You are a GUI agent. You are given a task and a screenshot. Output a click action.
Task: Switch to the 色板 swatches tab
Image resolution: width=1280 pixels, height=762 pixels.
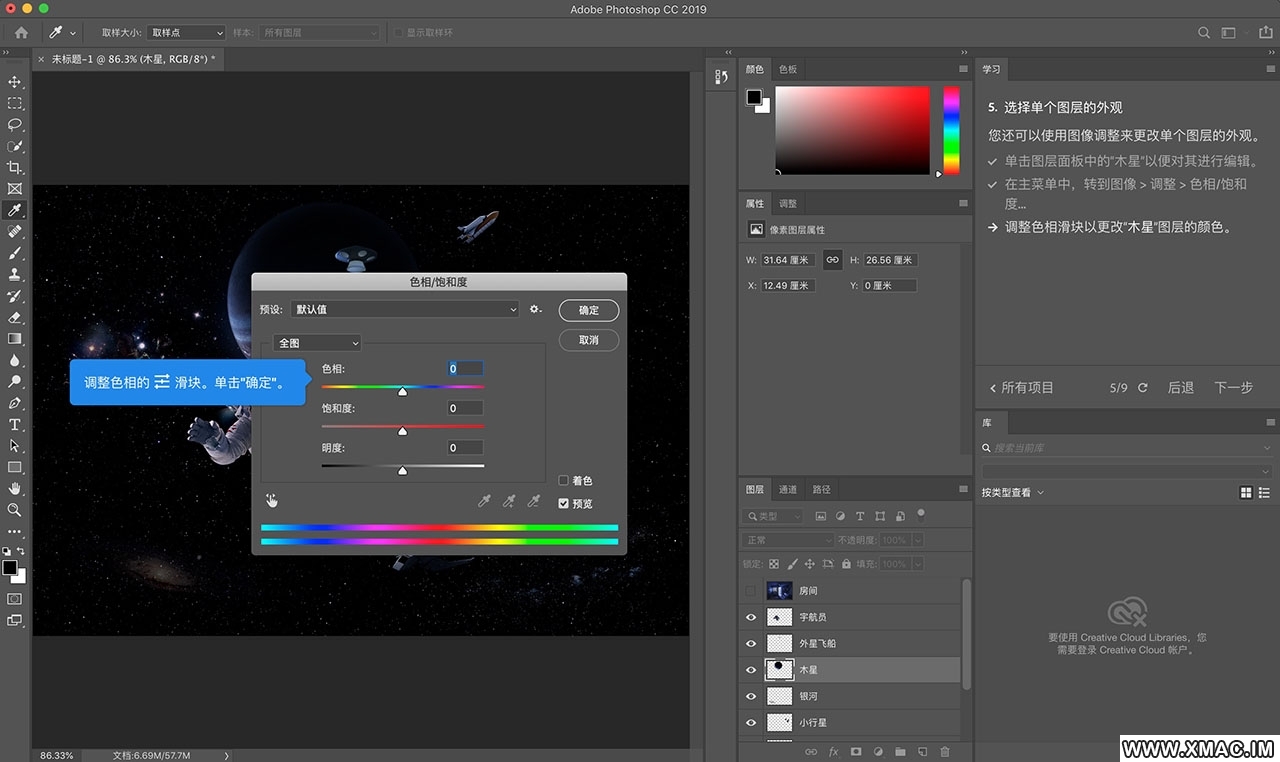[x=788, y=70]
